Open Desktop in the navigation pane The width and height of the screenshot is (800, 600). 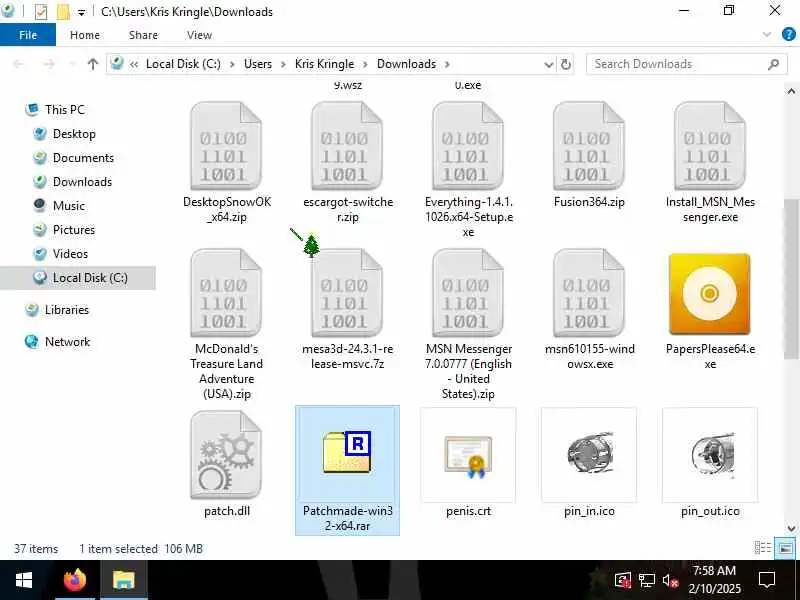(74, 134)
